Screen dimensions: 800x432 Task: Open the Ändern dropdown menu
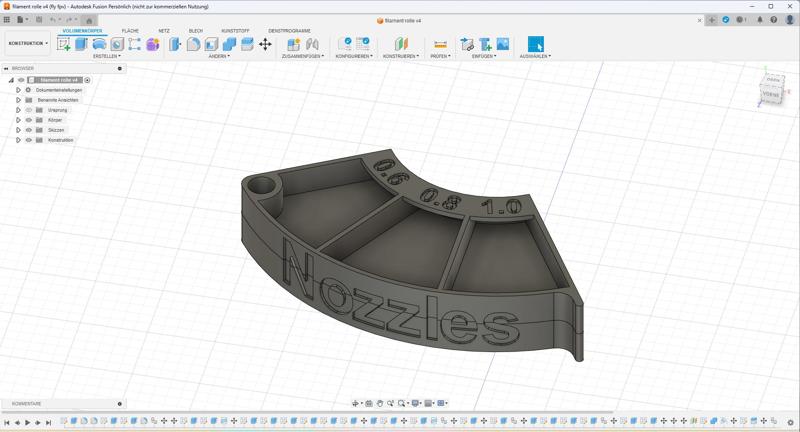(219, 56)
